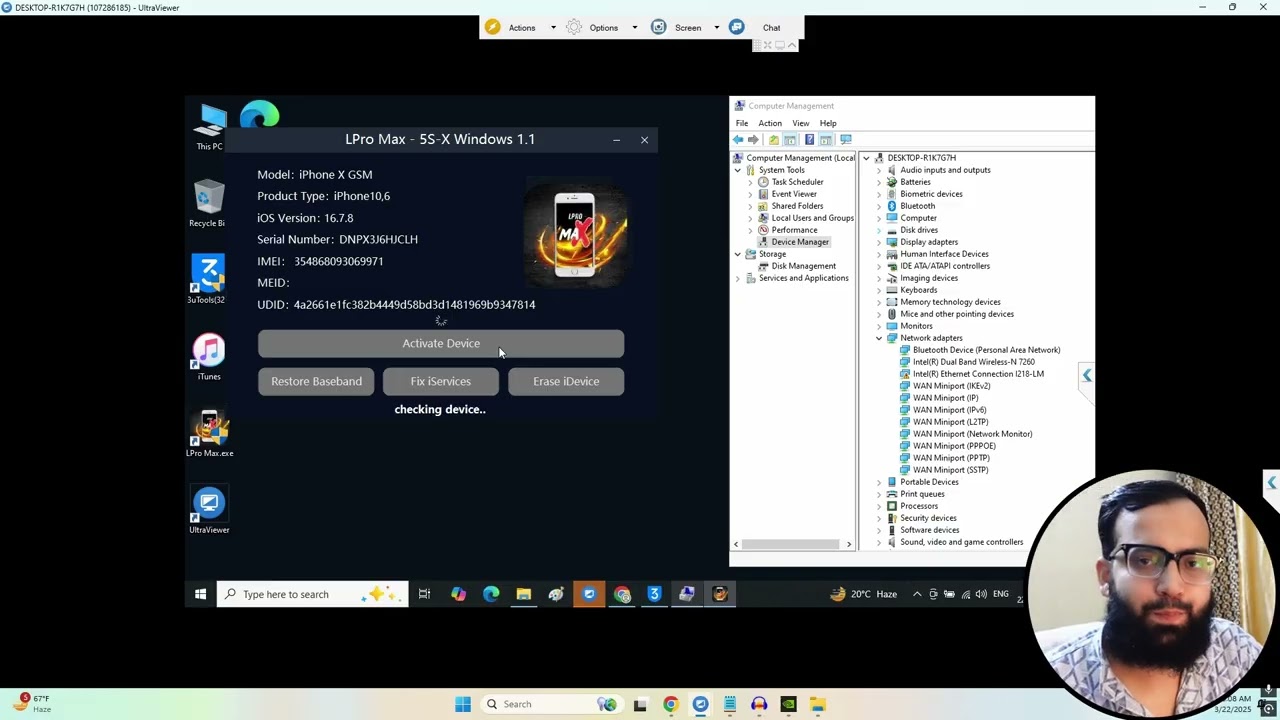
Task: Select Disk Management in the tree
Action: point(803,266)
